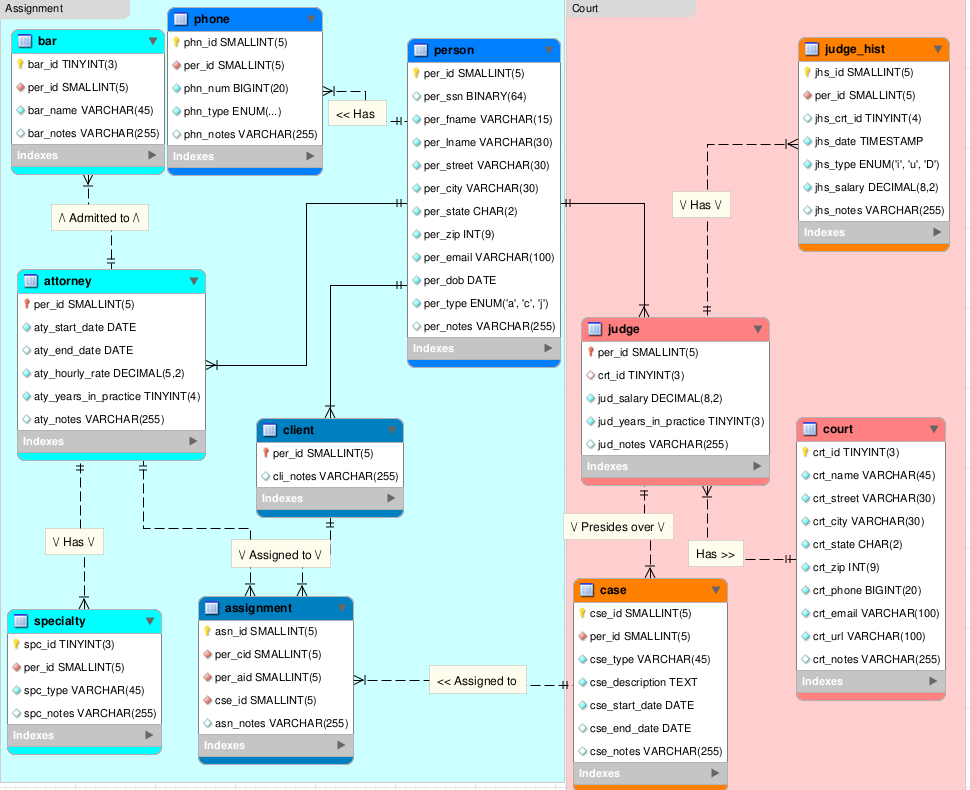Collapse the client table via header arrow
The image size is (970, 790).
392,430
